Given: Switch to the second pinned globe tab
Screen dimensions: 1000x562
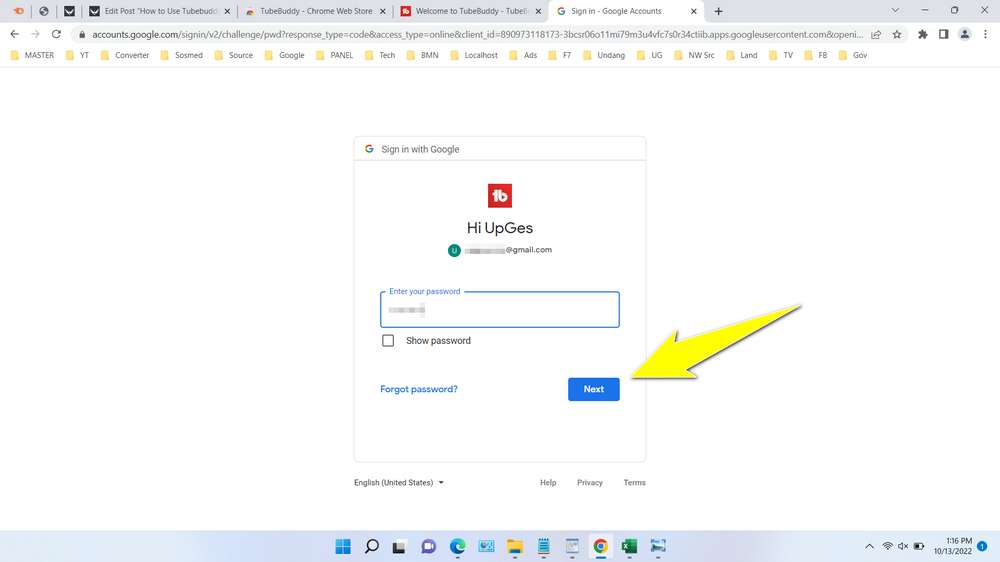Looking at the screenshot, I should [43, 11].
